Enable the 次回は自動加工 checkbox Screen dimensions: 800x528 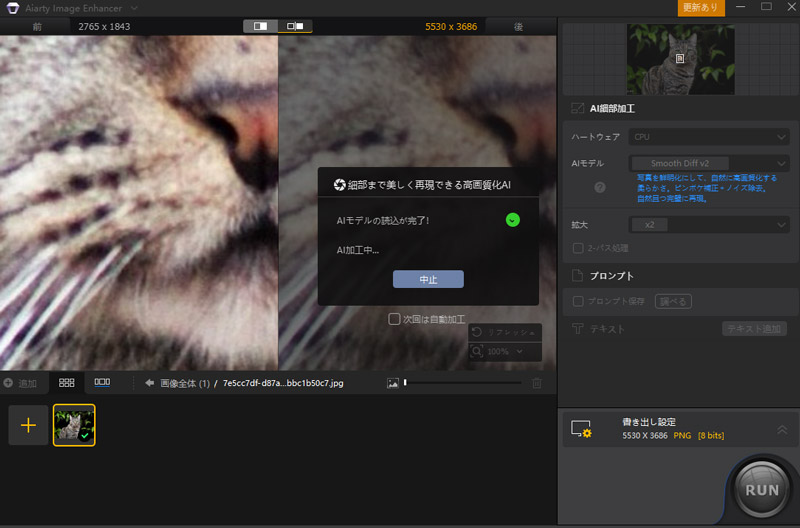395,319
